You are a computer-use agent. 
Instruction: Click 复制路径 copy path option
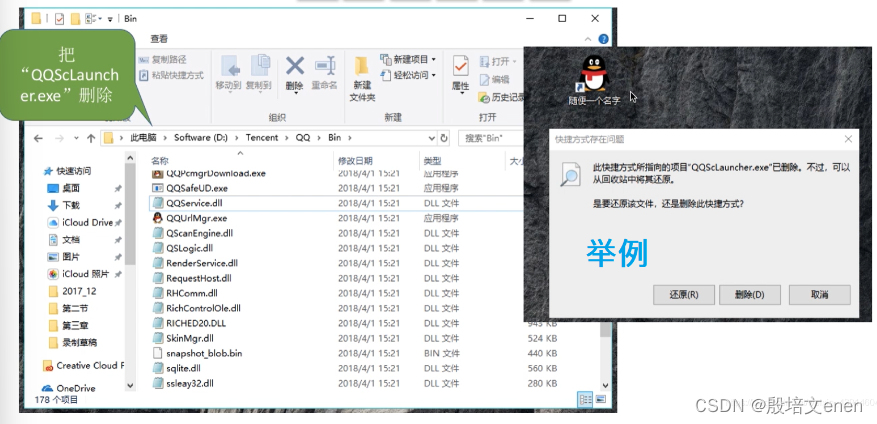[163, 59]
